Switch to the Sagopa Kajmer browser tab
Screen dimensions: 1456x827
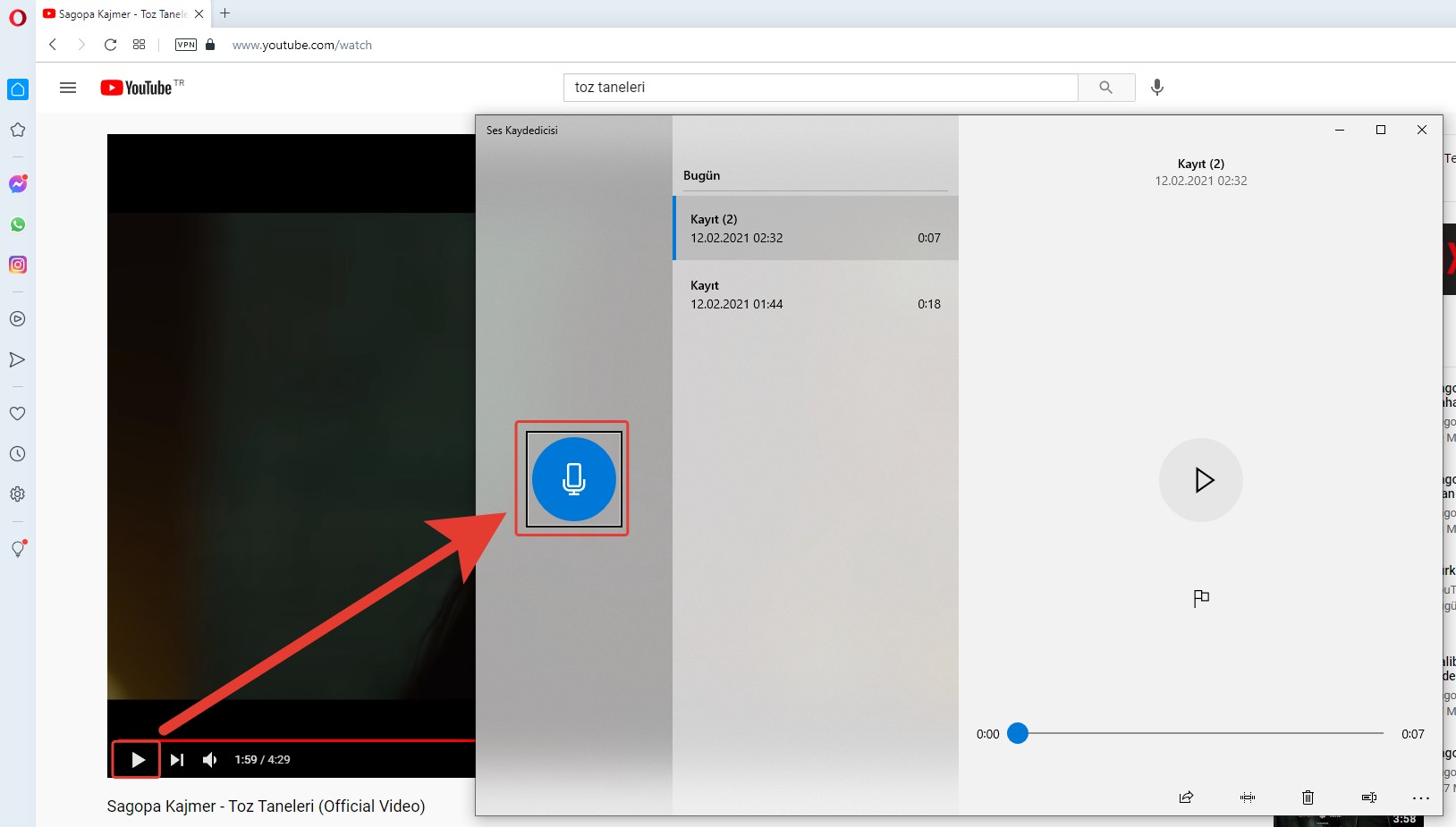tap(121, 13)
